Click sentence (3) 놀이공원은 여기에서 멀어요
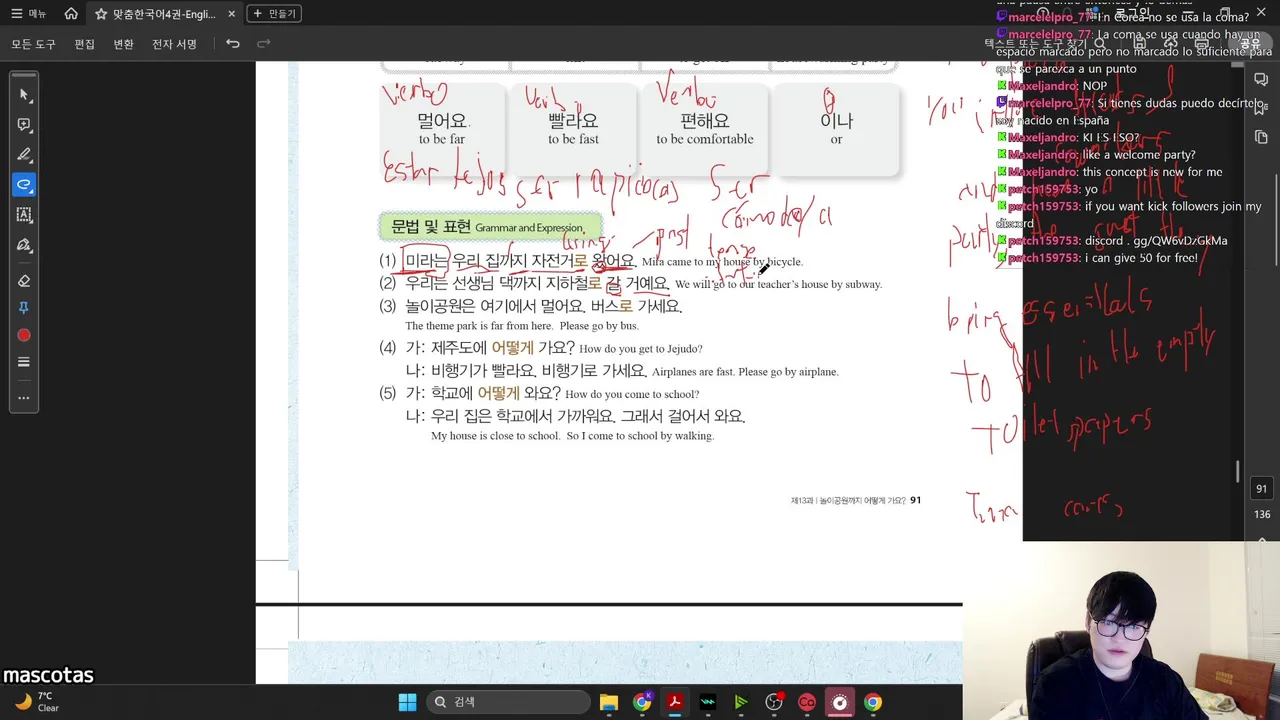 click(x=530, y=306)
